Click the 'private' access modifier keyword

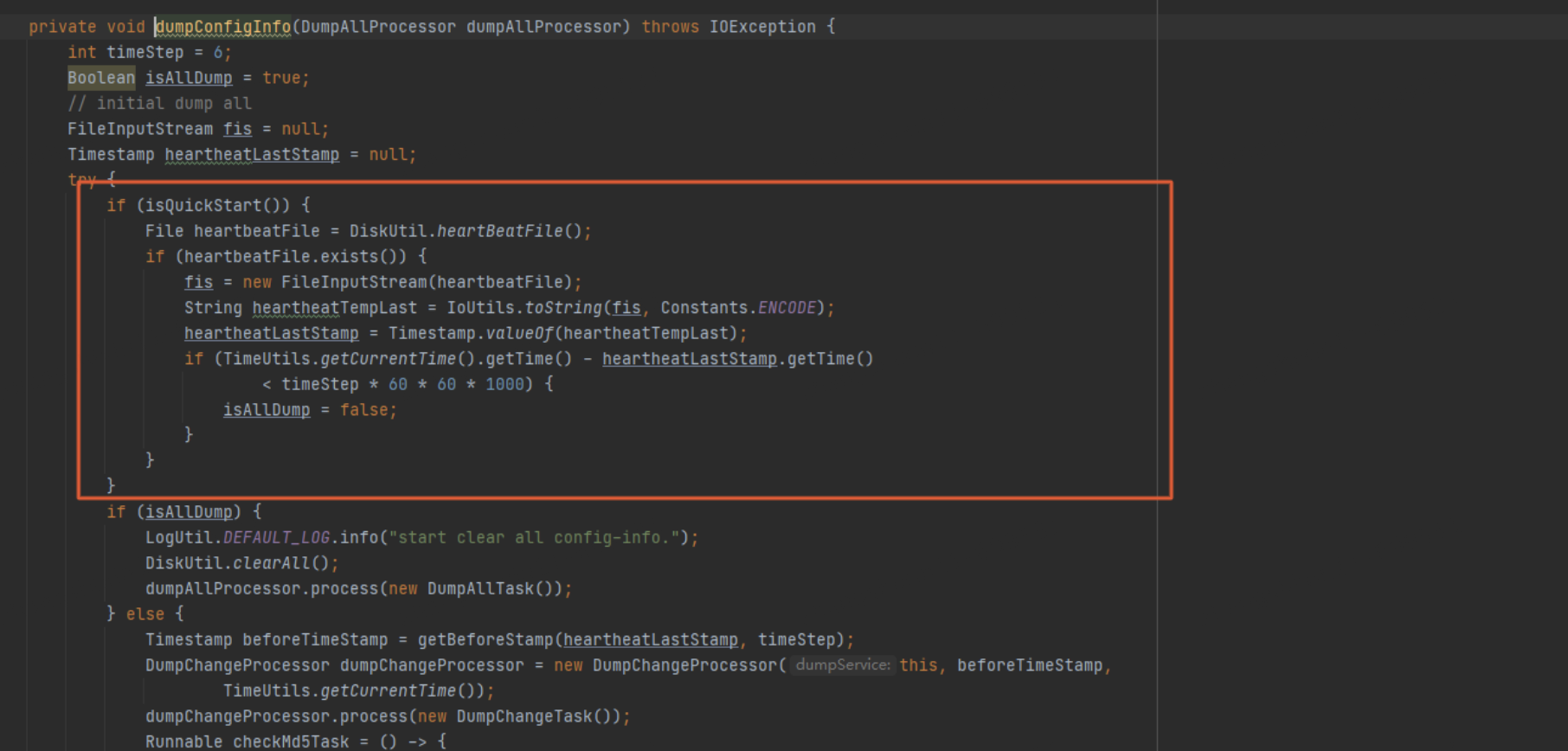pos(62,27)
